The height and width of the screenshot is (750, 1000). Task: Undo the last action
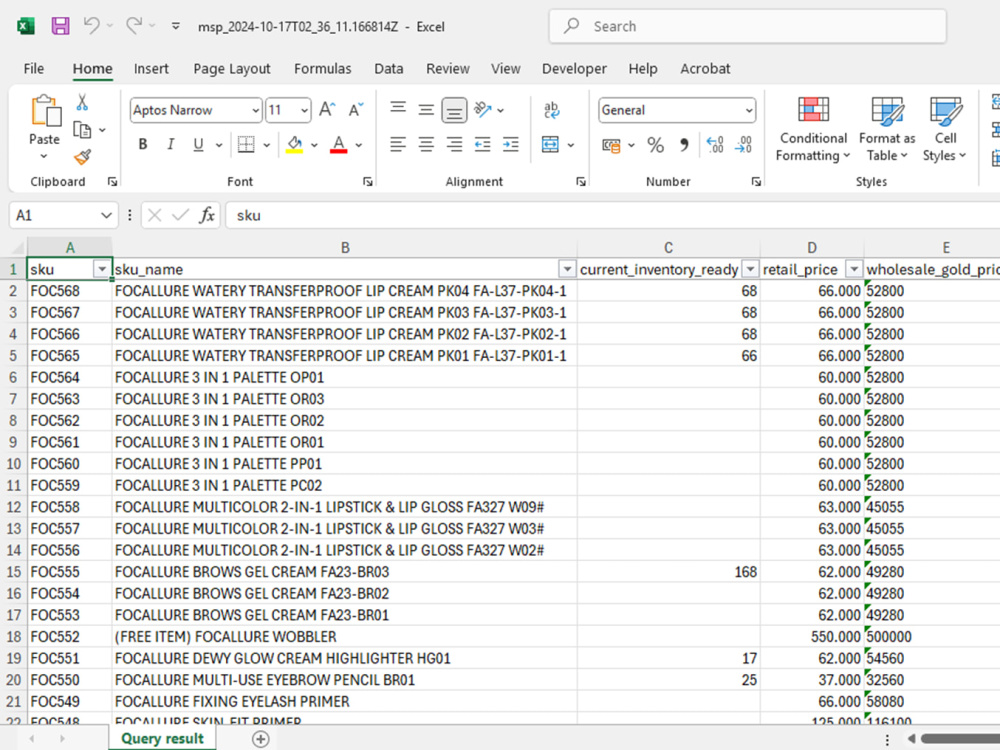[x=92, y=26]
